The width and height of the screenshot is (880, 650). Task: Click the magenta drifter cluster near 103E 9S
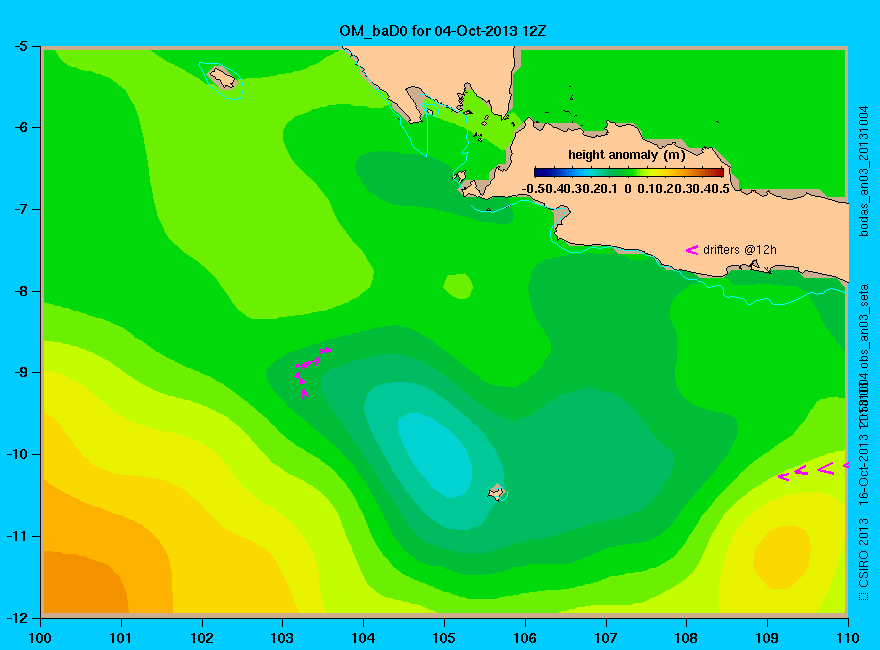tap(311, 372)
